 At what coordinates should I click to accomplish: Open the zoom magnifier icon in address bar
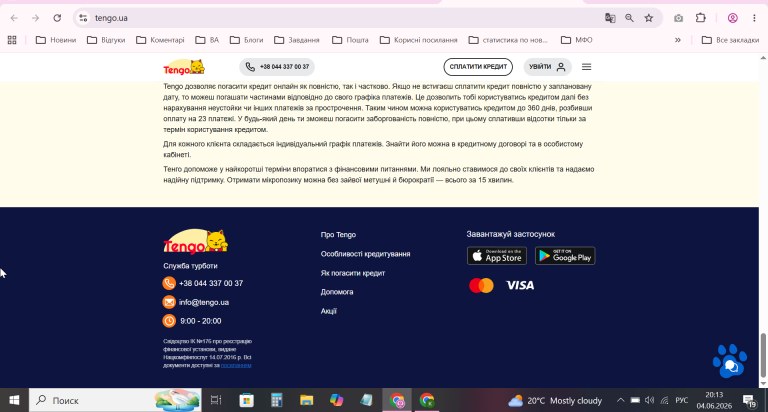click(629, 18)
